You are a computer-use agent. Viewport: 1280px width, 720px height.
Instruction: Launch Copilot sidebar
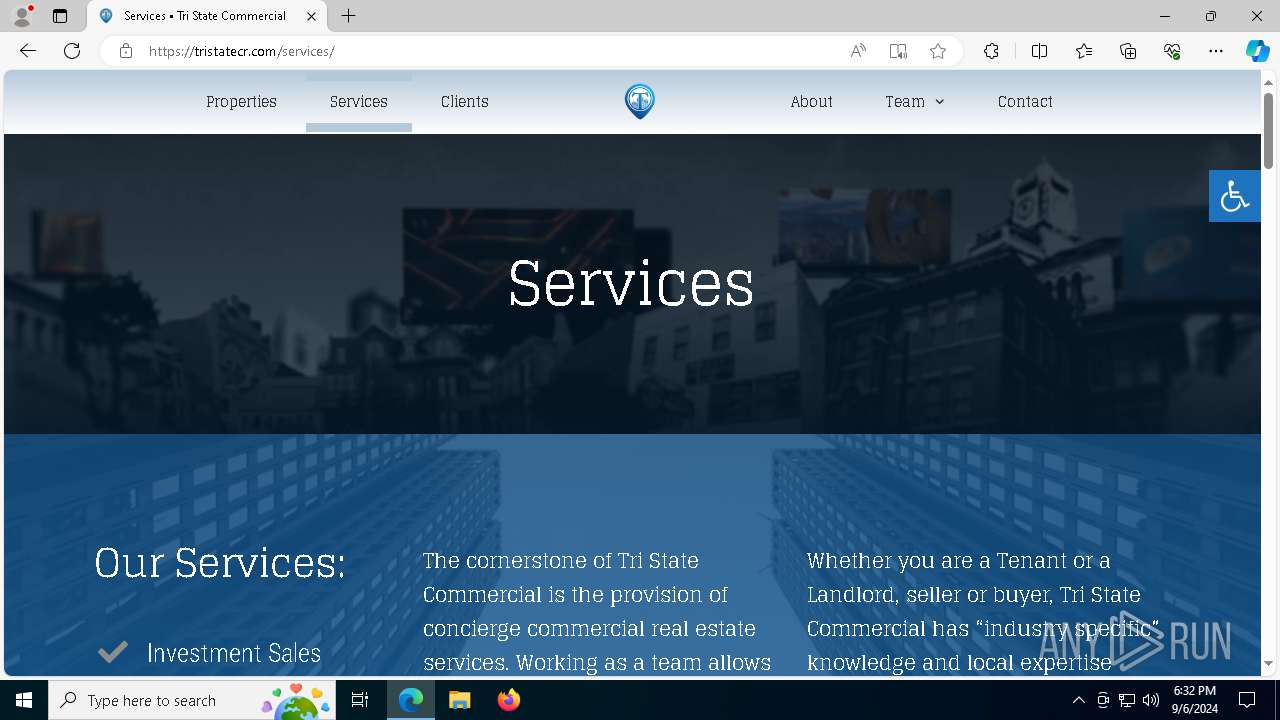pos(1257,51)
